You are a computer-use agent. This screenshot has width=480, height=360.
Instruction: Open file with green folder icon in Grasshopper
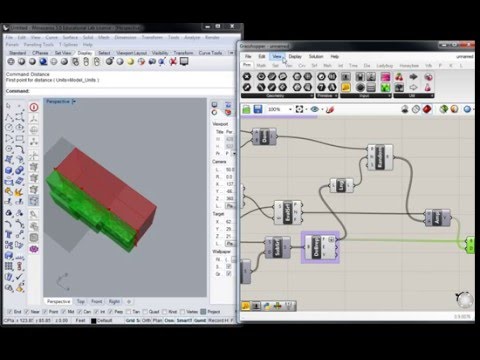point(246,109)
